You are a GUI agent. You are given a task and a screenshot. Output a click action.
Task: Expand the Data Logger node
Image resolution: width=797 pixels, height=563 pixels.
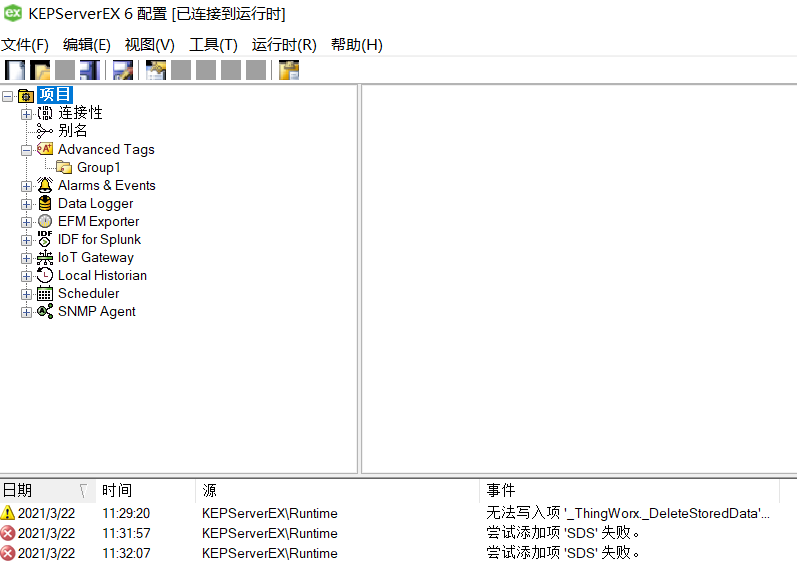26,204
